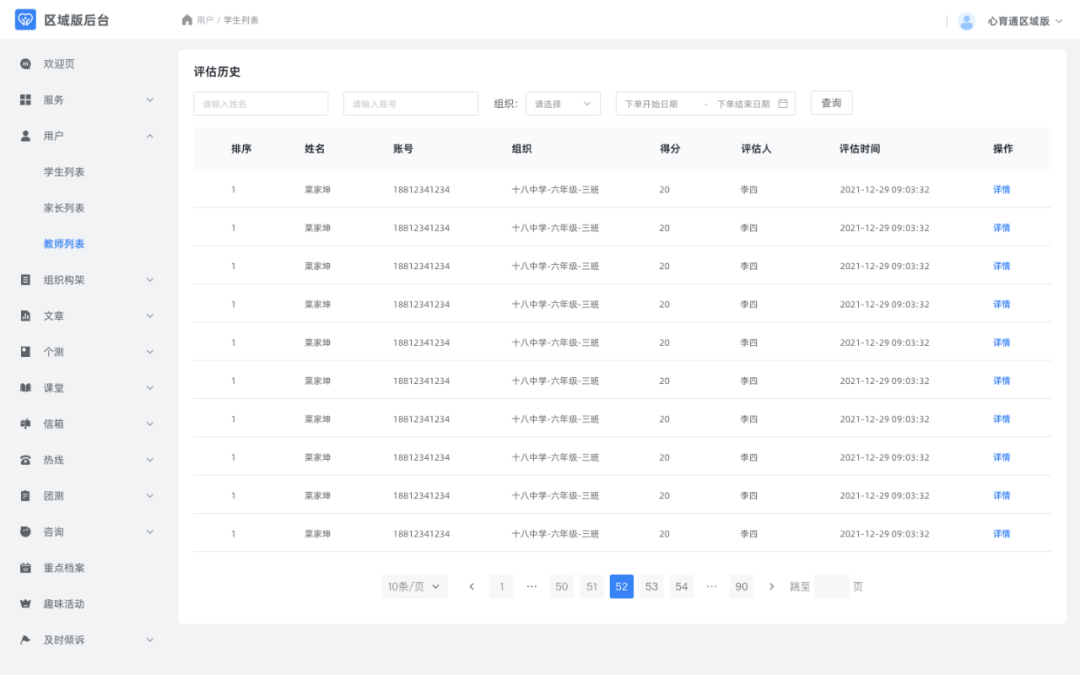Click the 服务 grid icon
Image resolution: width=1080 pixels, height=675 pixels.
(x=25, y=100)
